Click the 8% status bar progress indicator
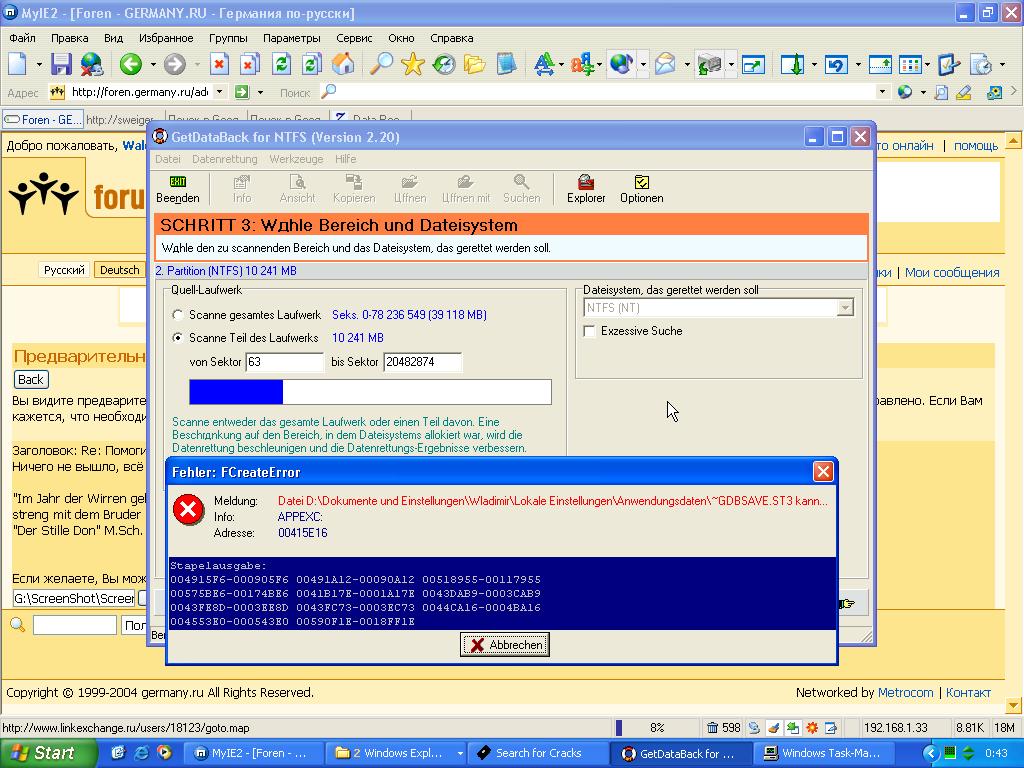 656,728
